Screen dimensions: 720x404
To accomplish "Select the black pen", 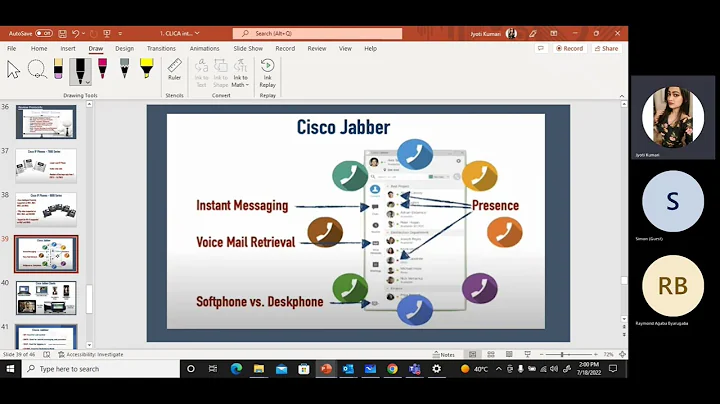I will click(x=80, y=71).
